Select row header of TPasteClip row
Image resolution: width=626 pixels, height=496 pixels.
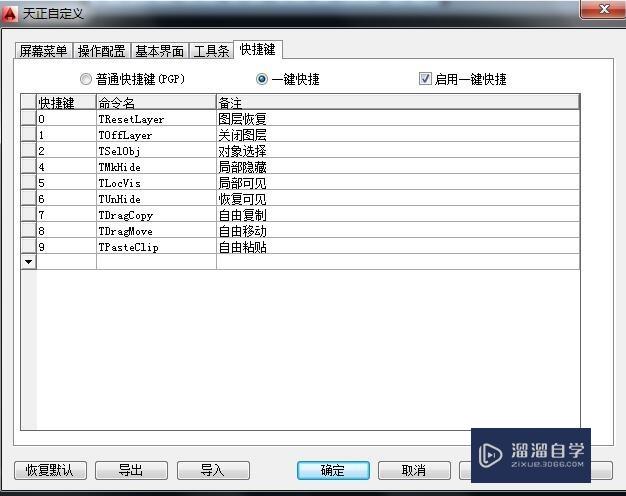(28, 246)
